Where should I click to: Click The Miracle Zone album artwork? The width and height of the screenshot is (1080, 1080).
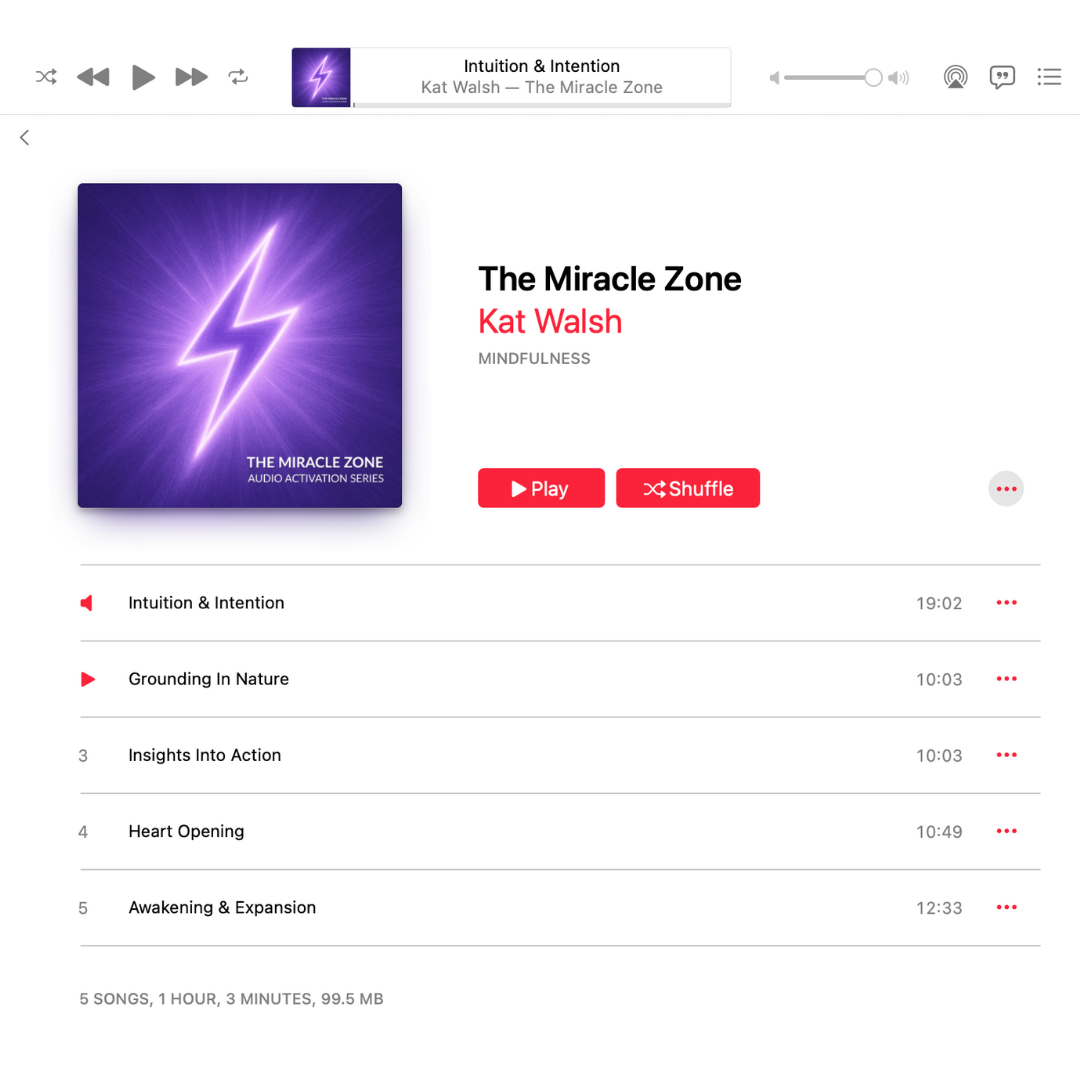pyautogui.click(x=240, y=346)
